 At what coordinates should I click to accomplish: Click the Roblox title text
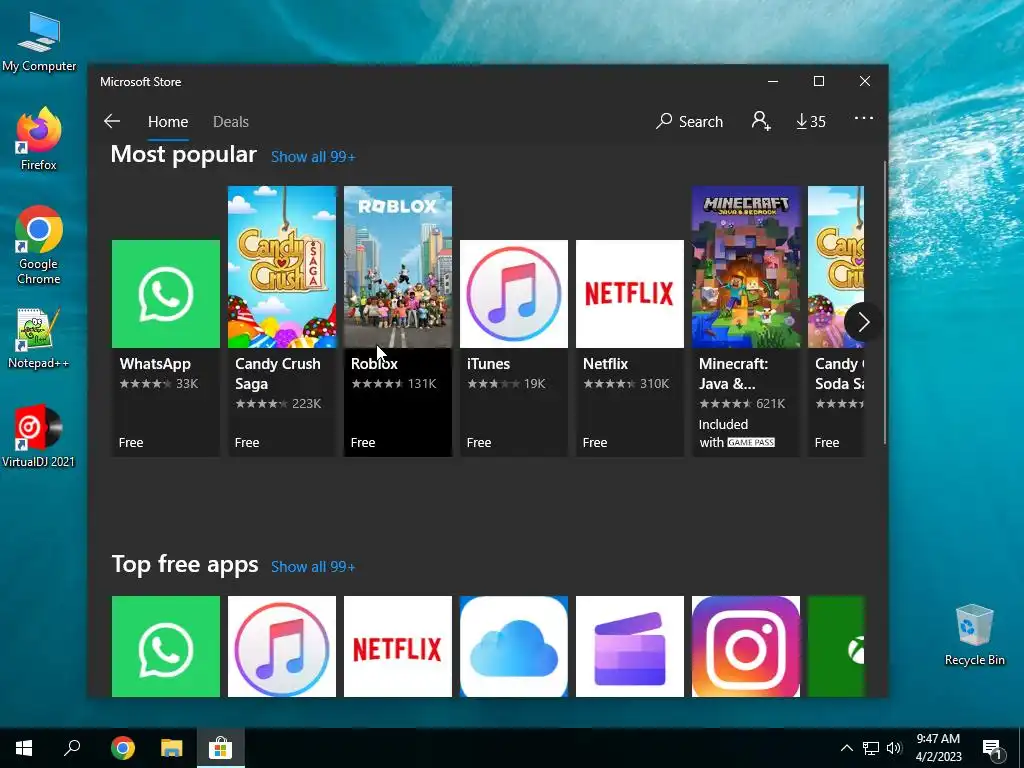point(374,364)
